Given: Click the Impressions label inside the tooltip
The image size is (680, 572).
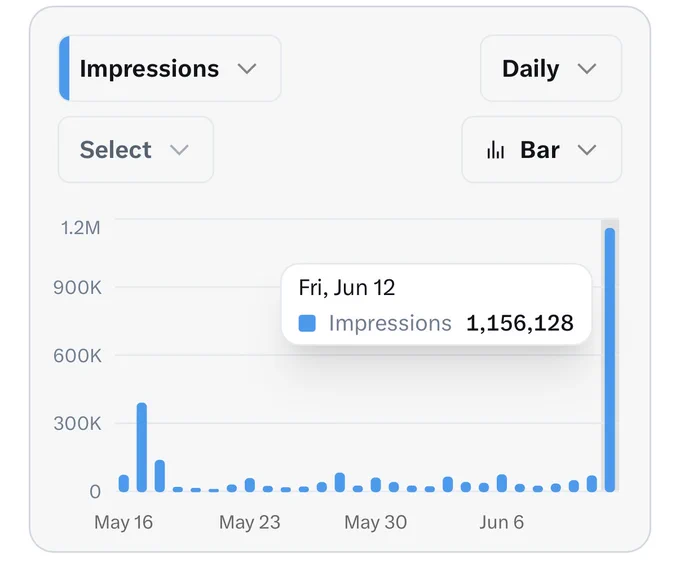Looking at the screenshot, I should (390, 324).
